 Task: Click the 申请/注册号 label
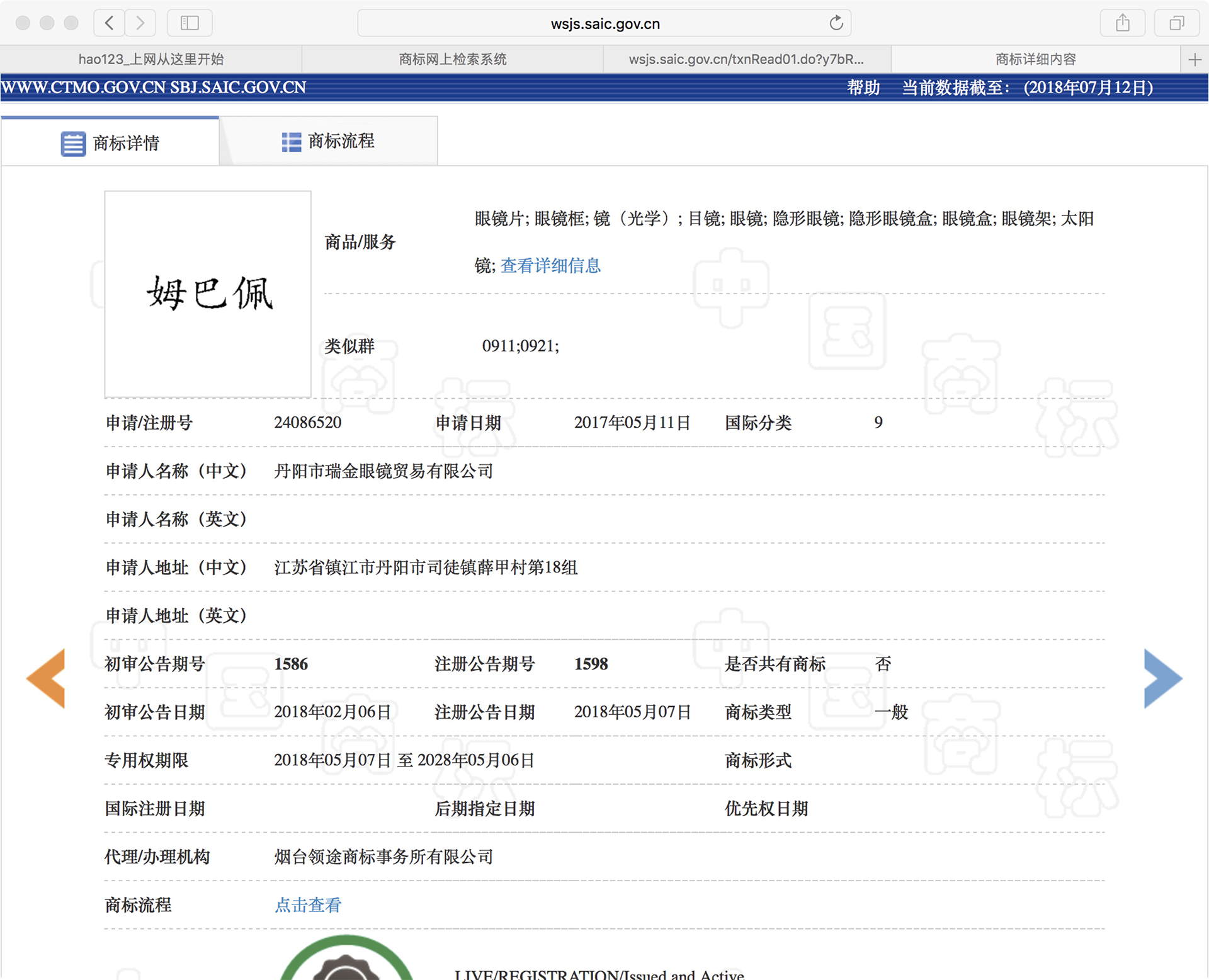(x=149, y=423)
